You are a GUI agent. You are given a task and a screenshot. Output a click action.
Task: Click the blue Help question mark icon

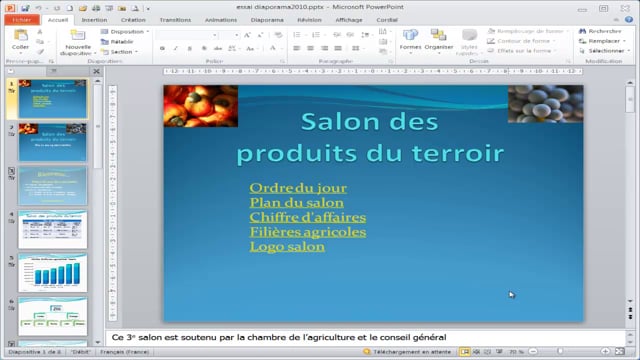(629, 20)
